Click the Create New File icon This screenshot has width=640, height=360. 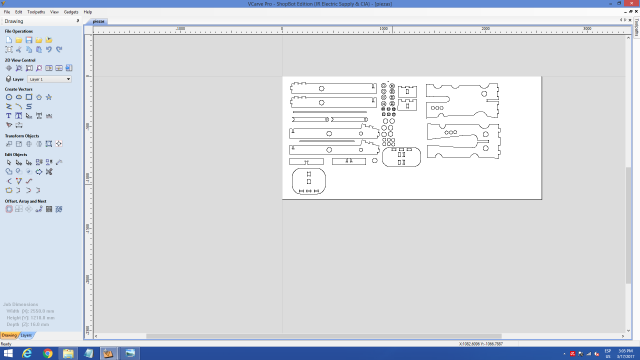point(9,40)
